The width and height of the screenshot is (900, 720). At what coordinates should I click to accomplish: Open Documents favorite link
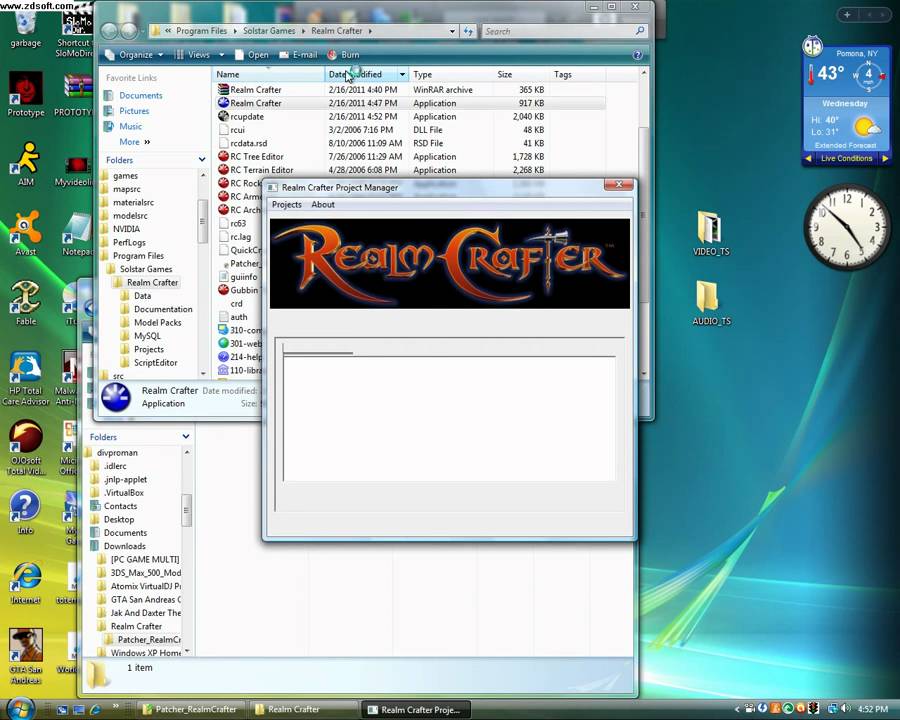[x=141, y=95]
